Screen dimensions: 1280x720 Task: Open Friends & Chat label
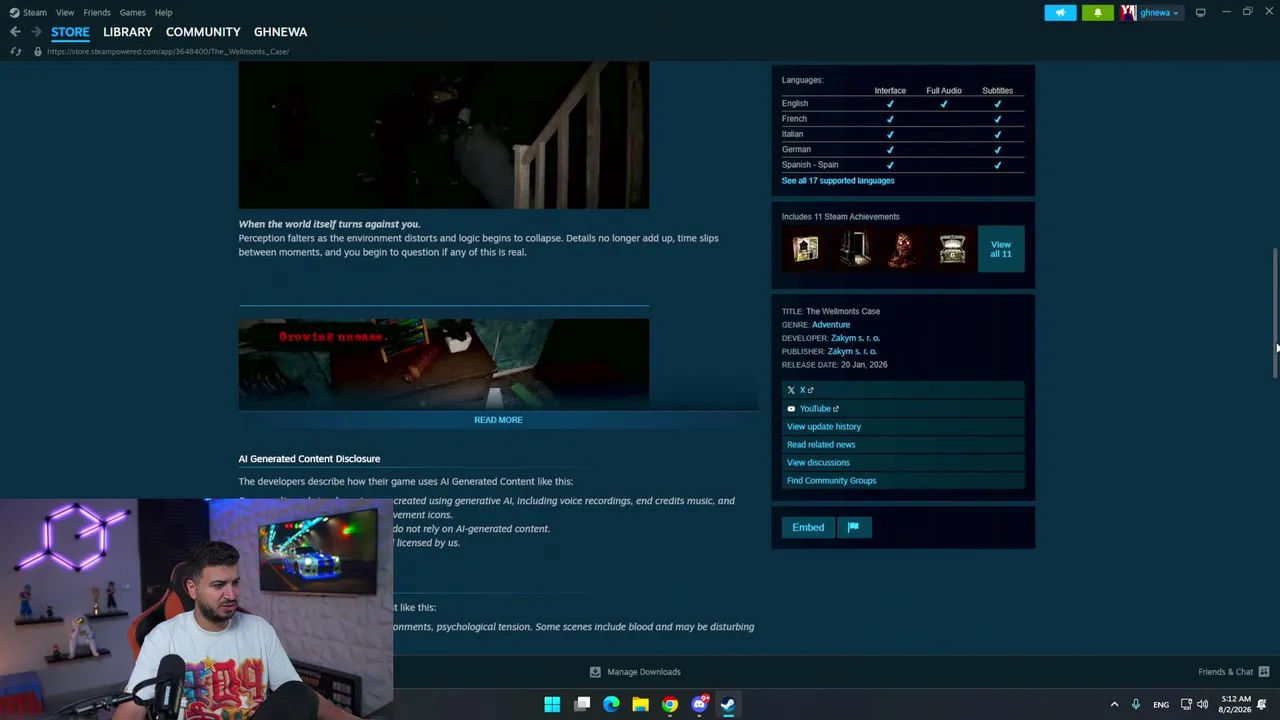1225,672
